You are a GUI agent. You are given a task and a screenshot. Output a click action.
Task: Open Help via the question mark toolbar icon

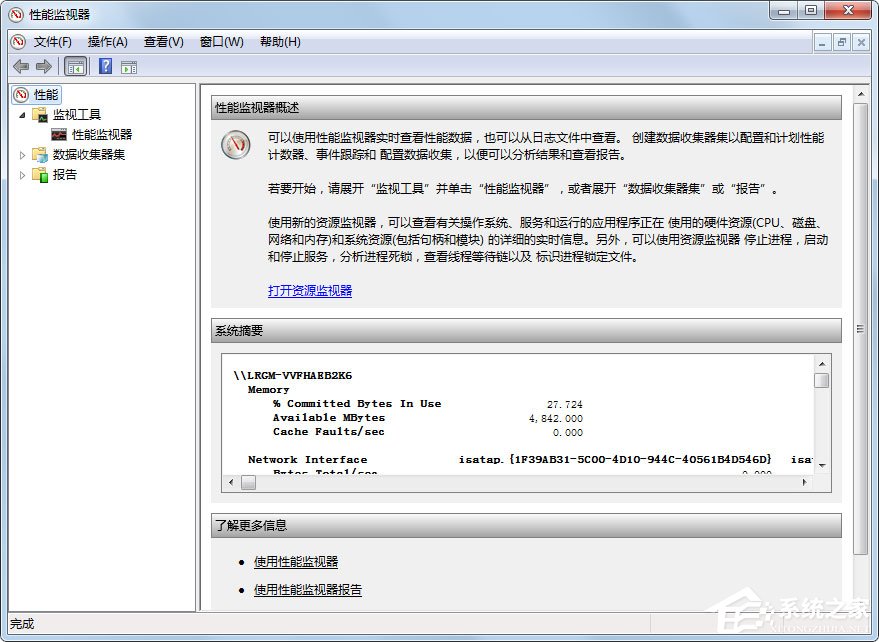coord(104,66)
